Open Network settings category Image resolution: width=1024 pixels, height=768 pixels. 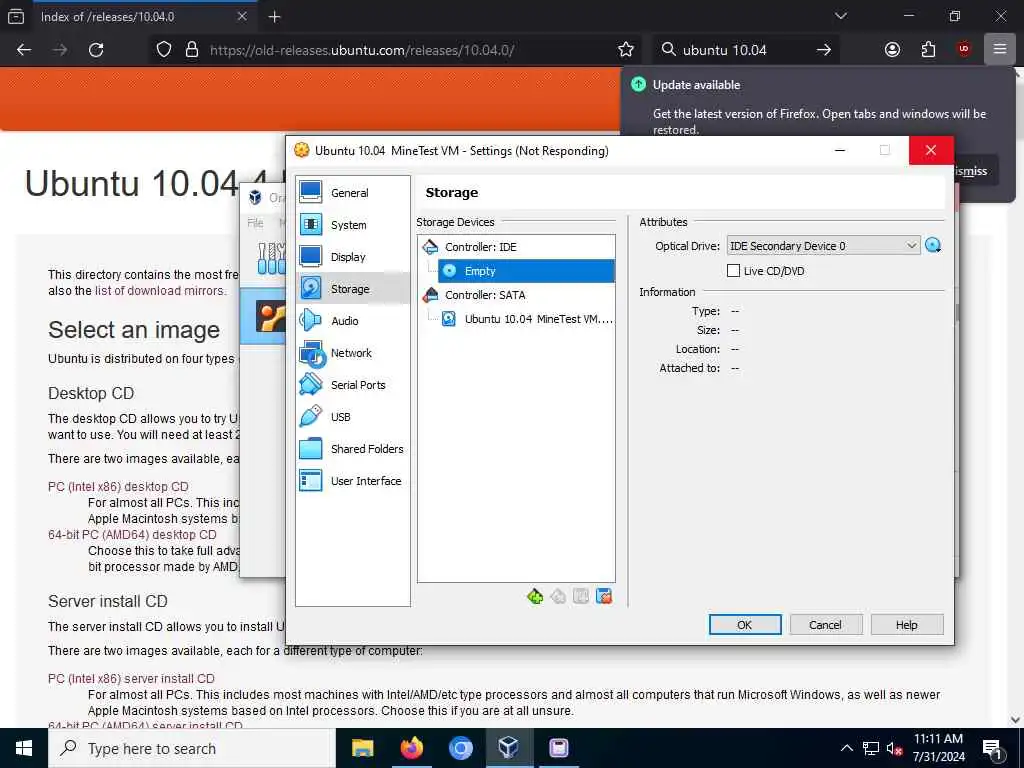pyautogui.click(x=353, y=353)
